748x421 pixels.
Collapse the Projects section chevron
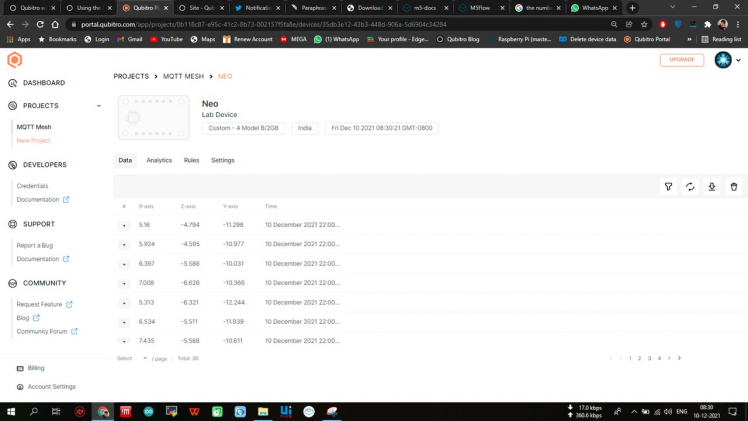99,106
